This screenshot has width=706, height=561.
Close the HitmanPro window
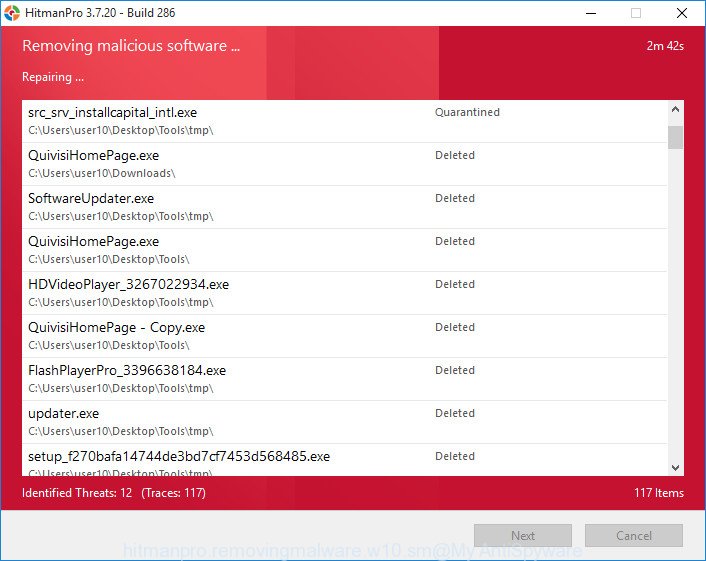tap(682, 13)
